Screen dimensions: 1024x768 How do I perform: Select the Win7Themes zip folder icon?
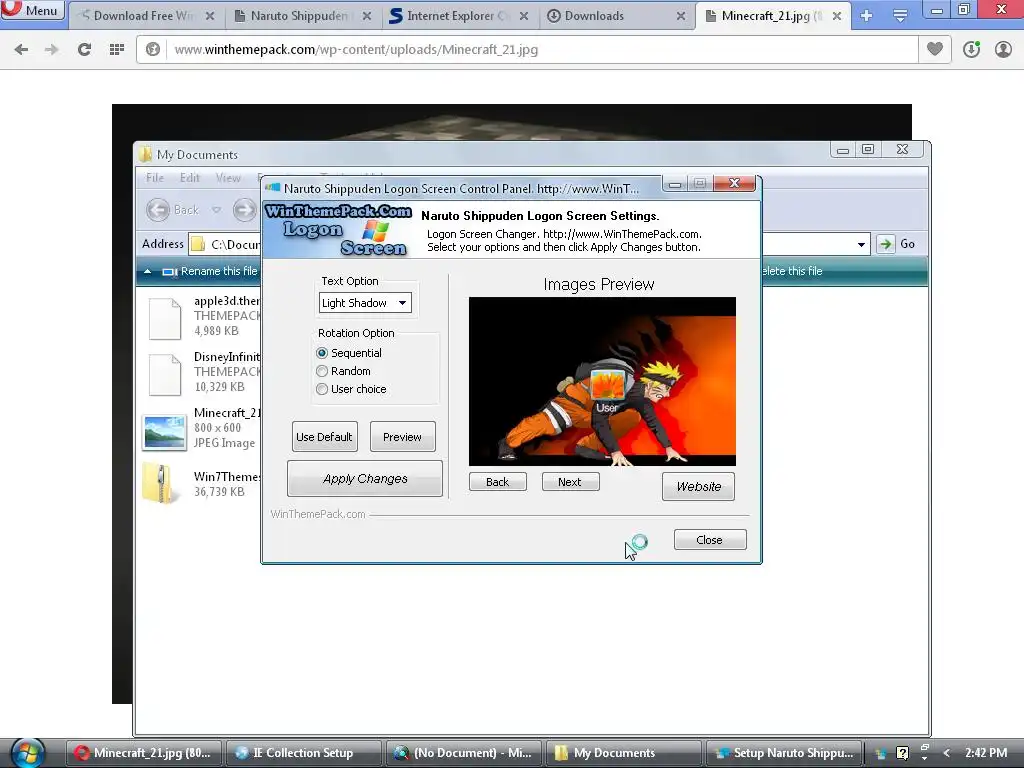pos(160,484)
